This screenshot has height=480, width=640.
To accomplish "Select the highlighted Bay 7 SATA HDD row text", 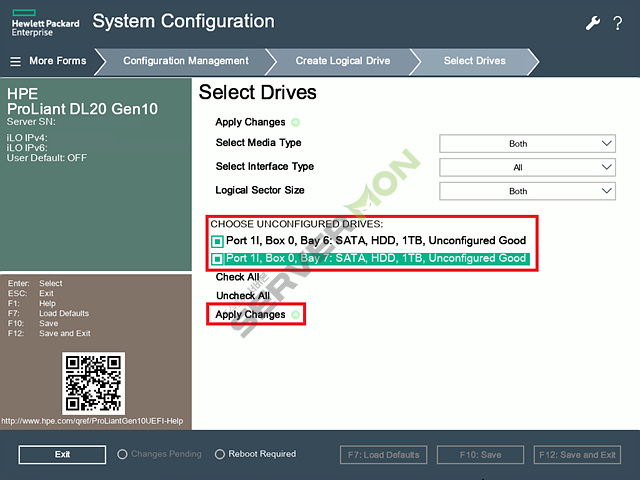I will [x=376, y=258].
